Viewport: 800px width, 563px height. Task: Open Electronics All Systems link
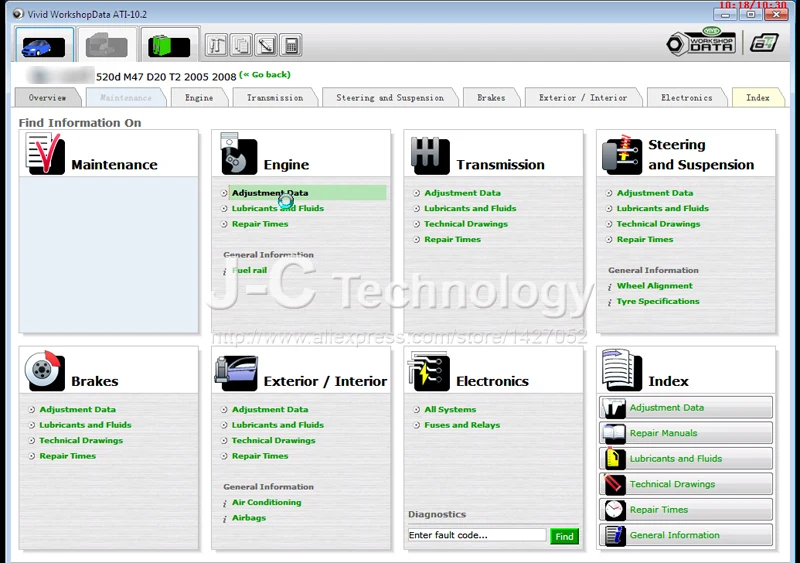450,409
